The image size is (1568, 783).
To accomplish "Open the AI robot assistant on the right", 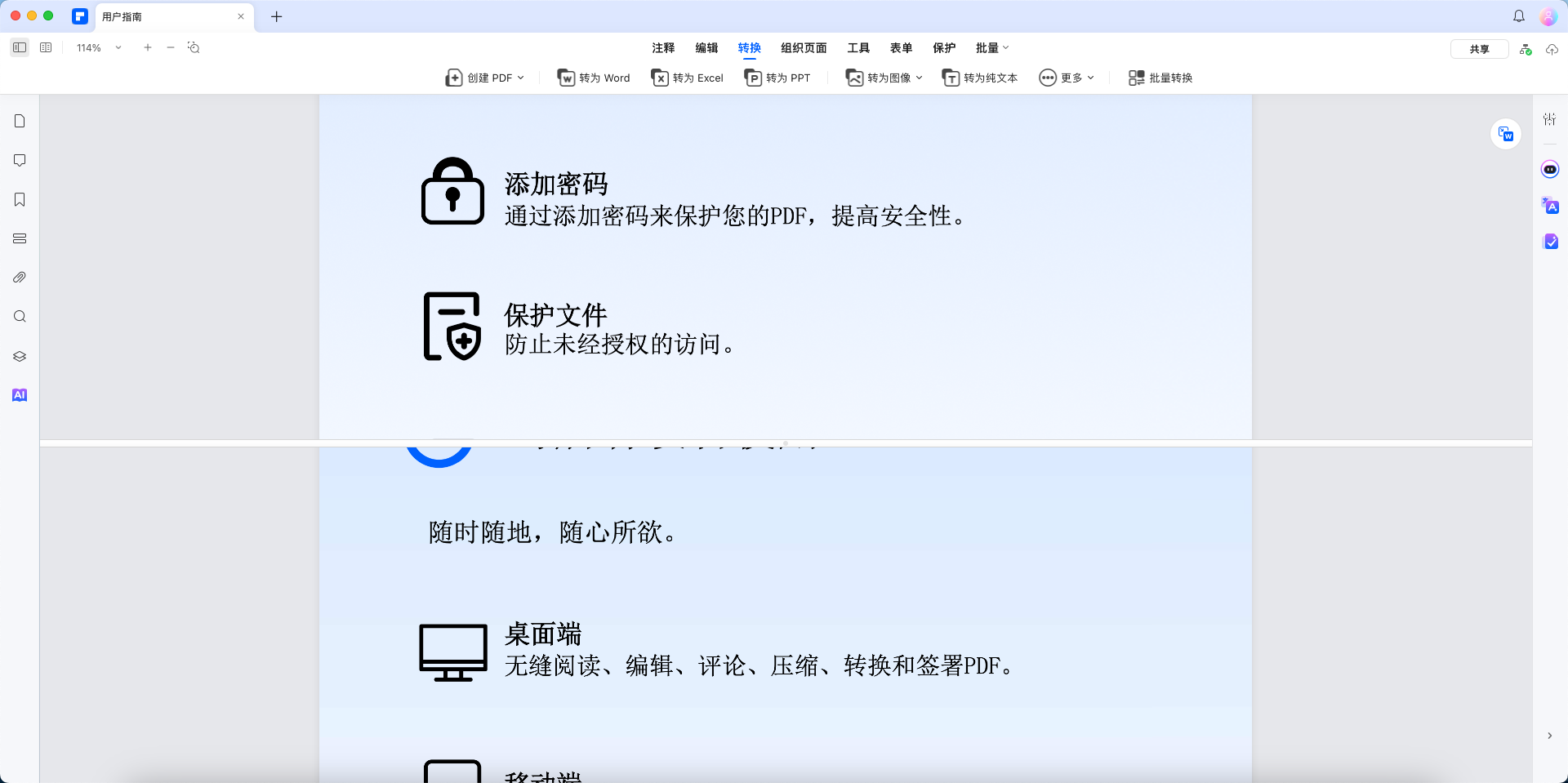I will click(1550, 169).
